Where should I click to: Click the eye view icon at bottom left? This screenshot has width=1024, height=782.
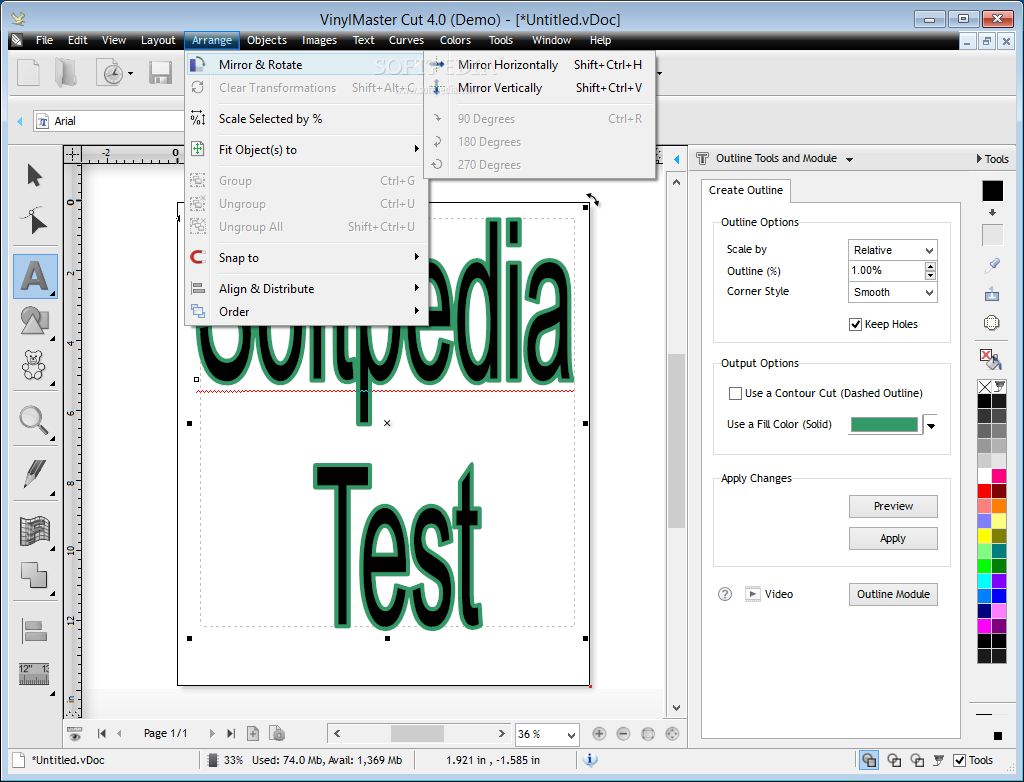[x=74, y=734]
